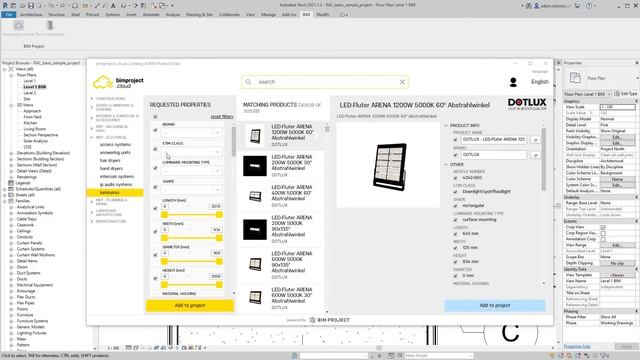Click the switch windows icon in quick access toolbar
This screenshot has width=640, height=360.
162,6
